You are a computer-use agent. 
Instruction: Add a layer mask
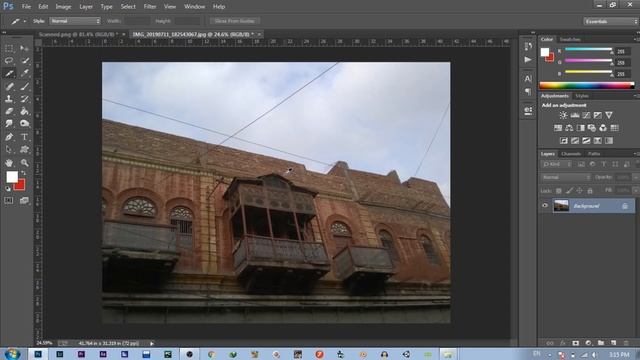(576, 343)
